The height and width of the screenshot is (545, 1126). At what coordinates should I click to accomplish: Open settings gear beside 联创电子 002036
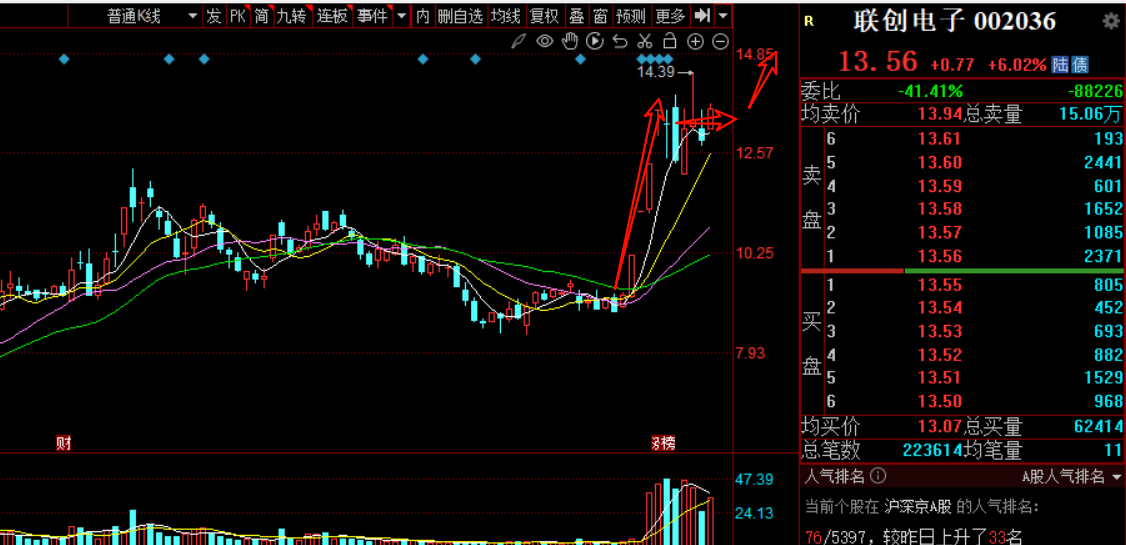coord(1110,22)
